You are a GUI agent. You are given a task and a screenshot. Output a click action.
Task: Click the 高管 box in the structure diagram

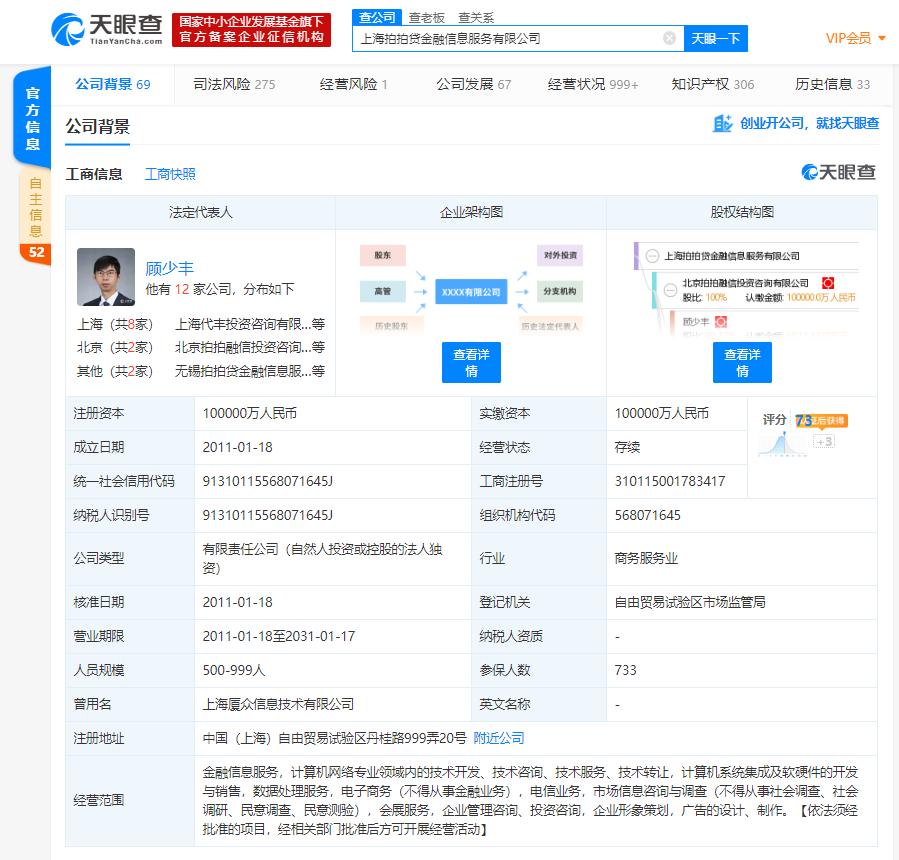382,291
